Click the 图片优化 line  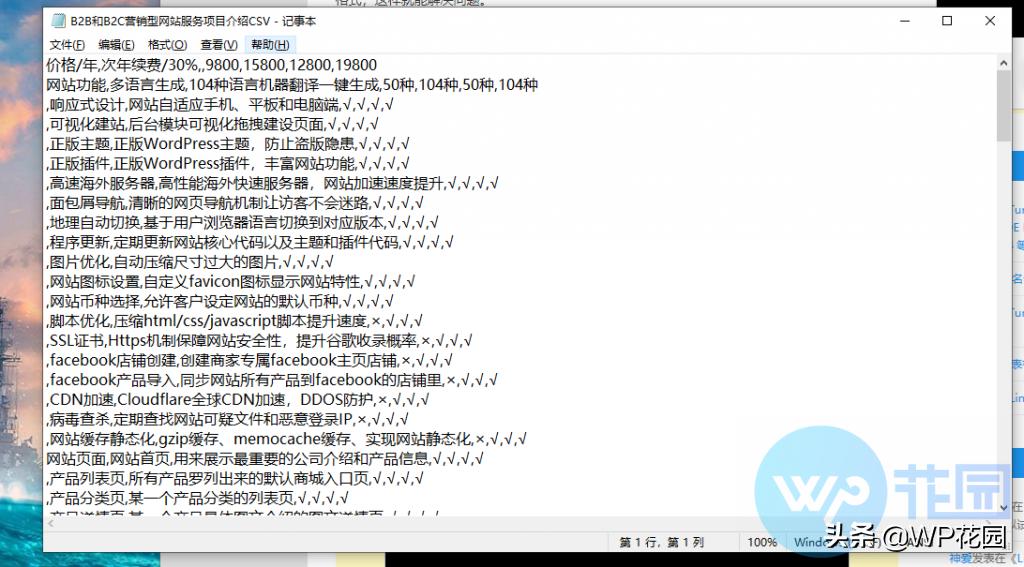tap(190, 262)
